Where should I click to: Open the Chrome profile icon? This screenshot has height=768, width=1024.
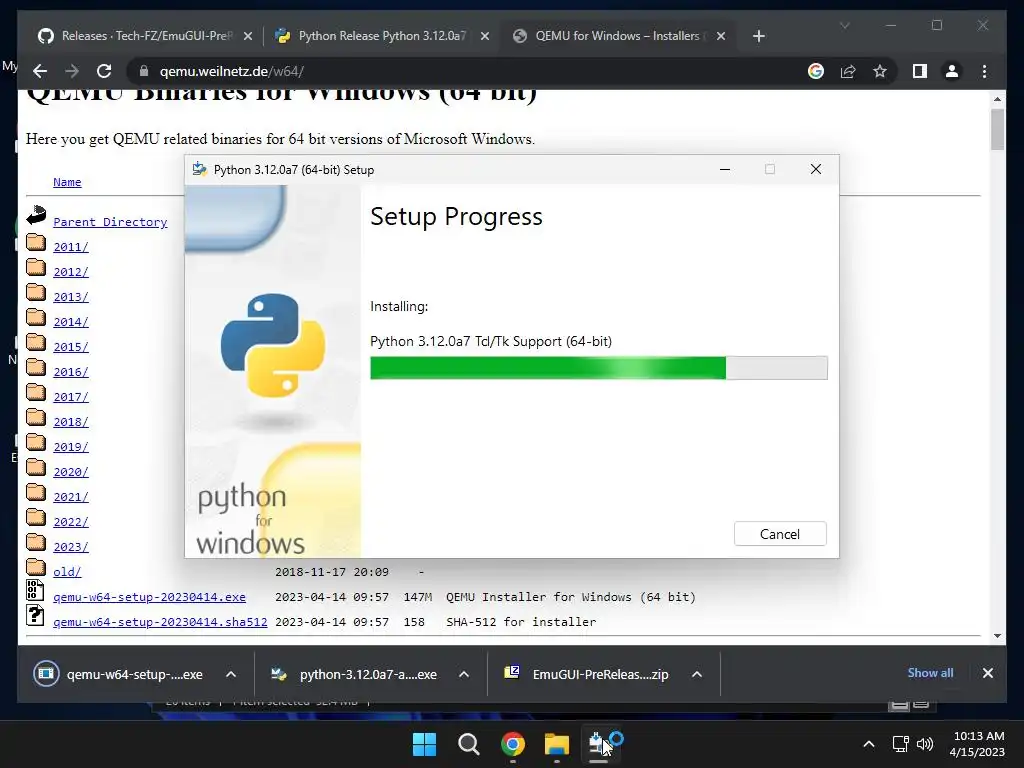(952, 71)
